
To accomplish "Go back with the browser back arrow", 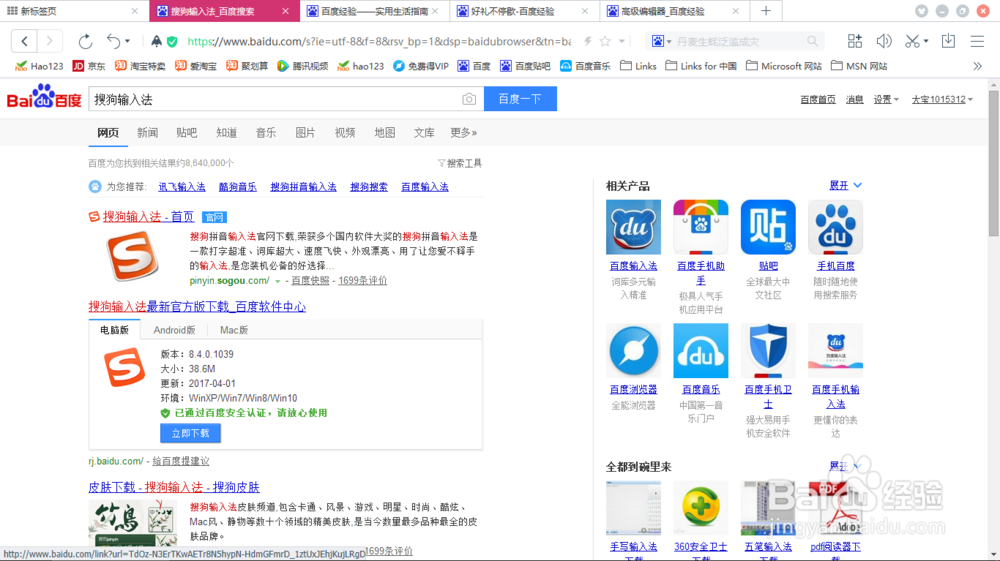I will tap(24, 41).
